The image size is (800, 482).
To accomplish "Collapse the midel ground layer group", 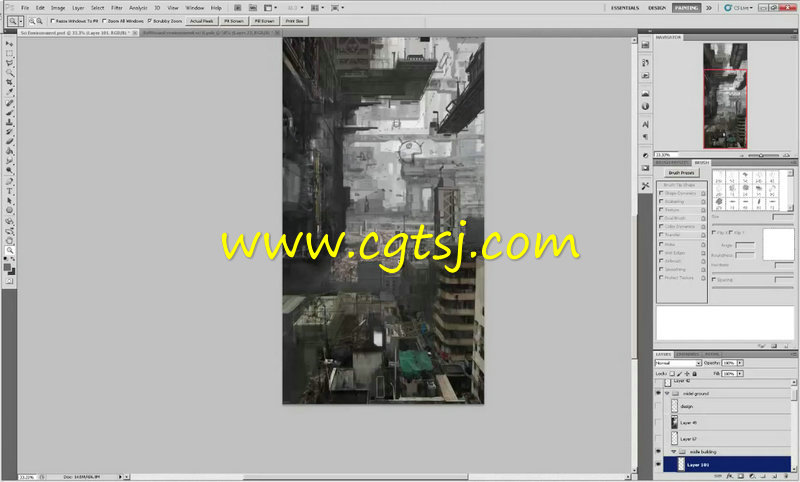I will click(667, 394).
